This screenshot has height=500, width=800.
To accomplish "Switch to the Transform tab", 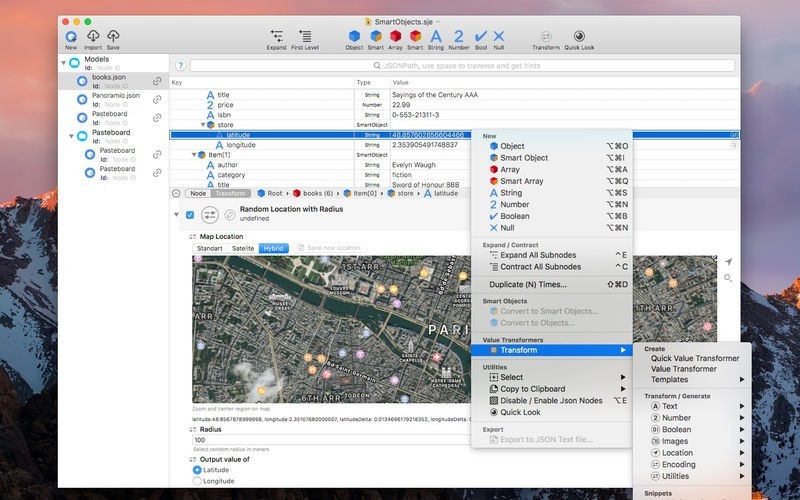I will (x=230, y=193).
